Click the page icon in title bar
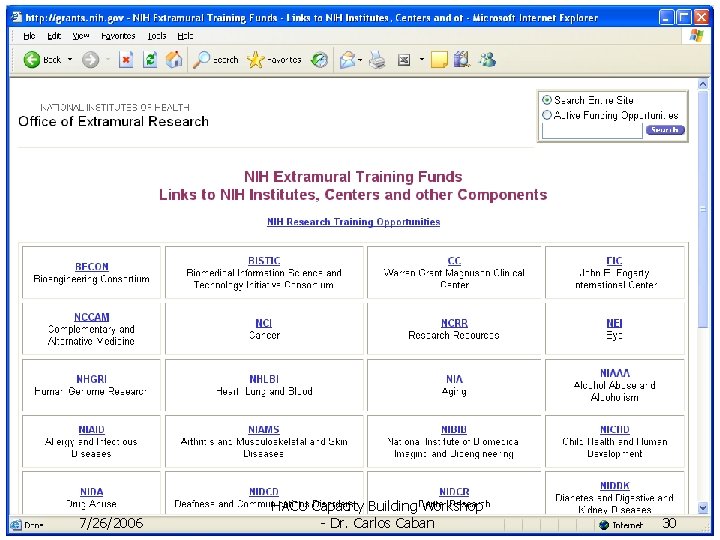This screenshot has height=540, width=720. coord(17,17)
